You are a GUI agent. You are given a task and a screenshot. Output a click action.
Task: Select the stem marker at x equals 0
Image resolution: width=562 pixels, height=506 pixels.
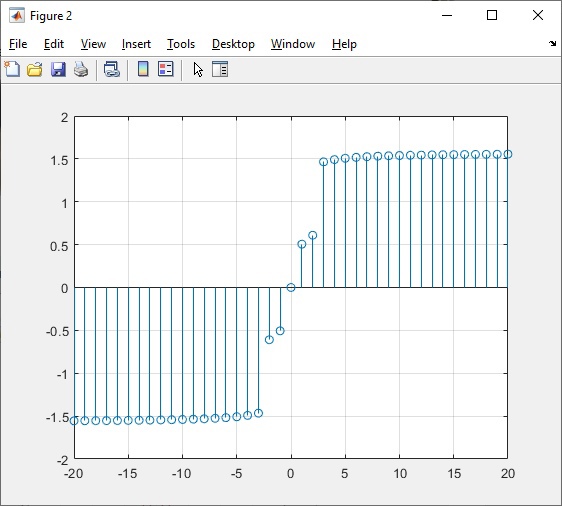click(x=291, y=287)
